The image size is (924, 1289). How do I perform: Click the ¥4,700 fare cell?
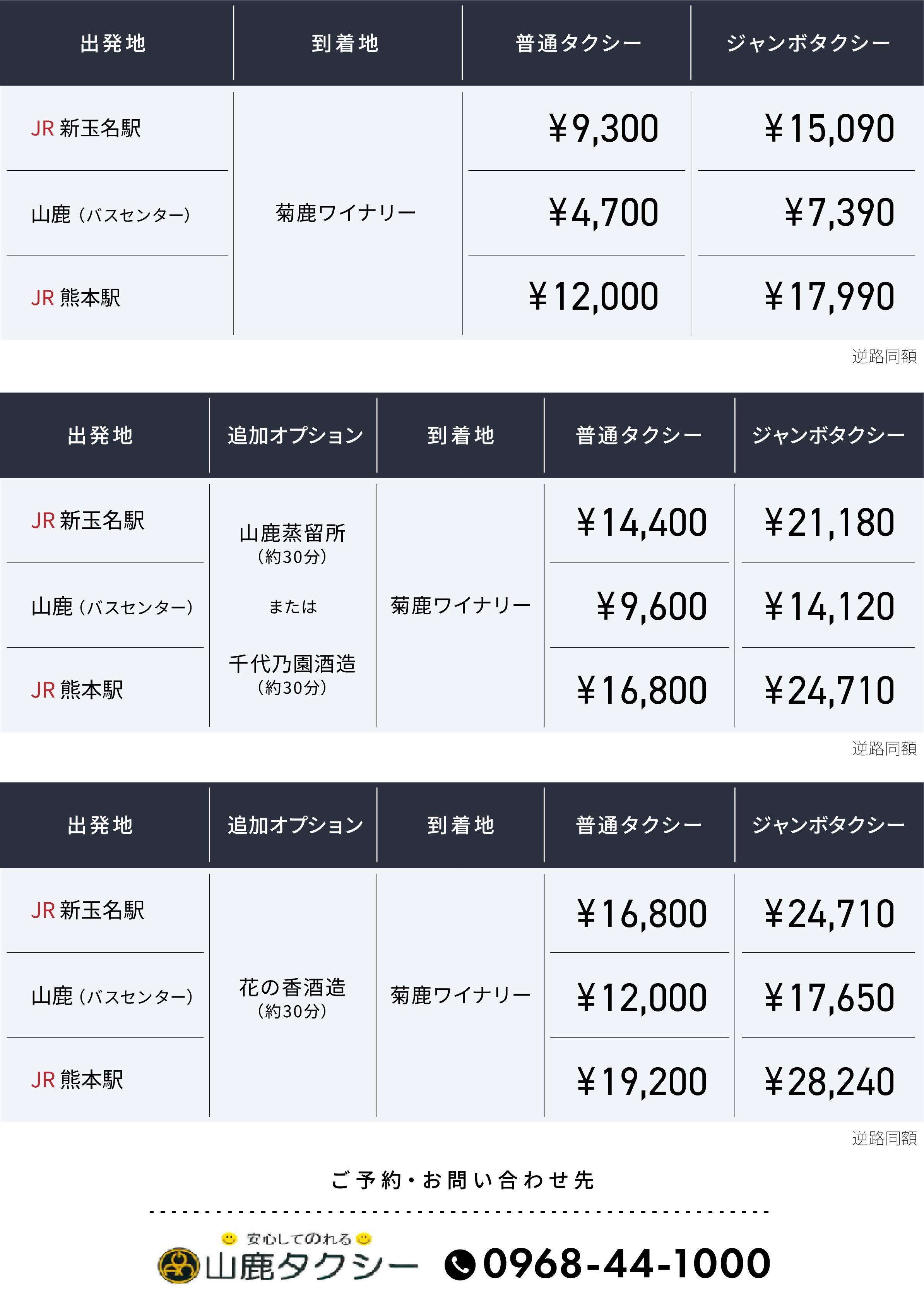tap(604, 213)
